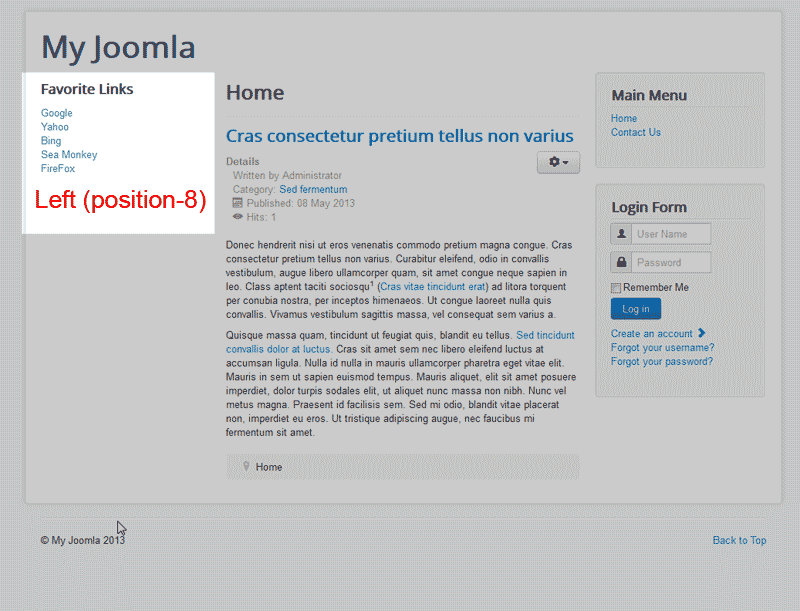Screen dimensions: 800x611
Task: Open the Sed fermentum category link
Action: pos(313,189)
